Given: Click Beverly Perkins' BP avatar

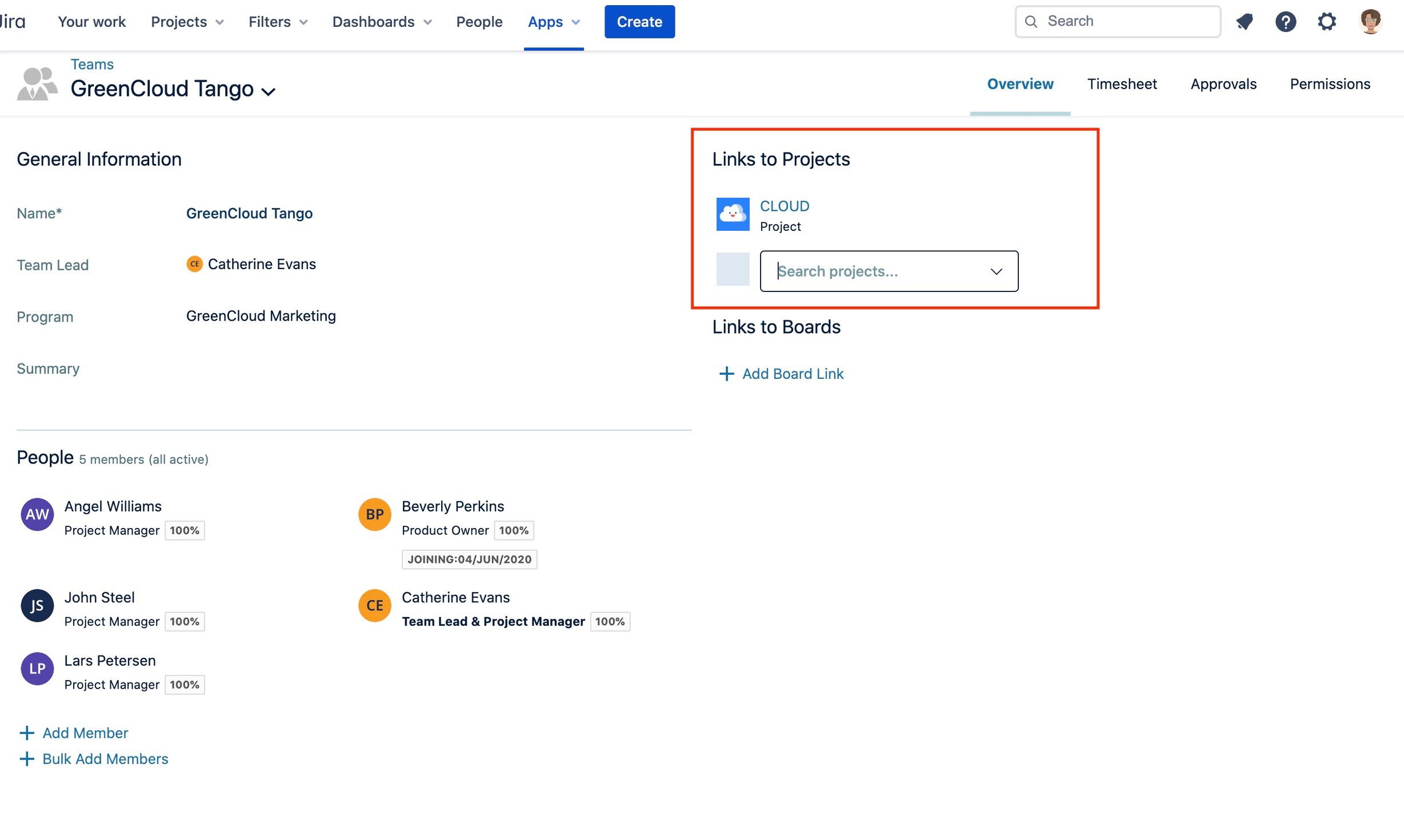Looking at the screenshot, I should coord(374,514).
